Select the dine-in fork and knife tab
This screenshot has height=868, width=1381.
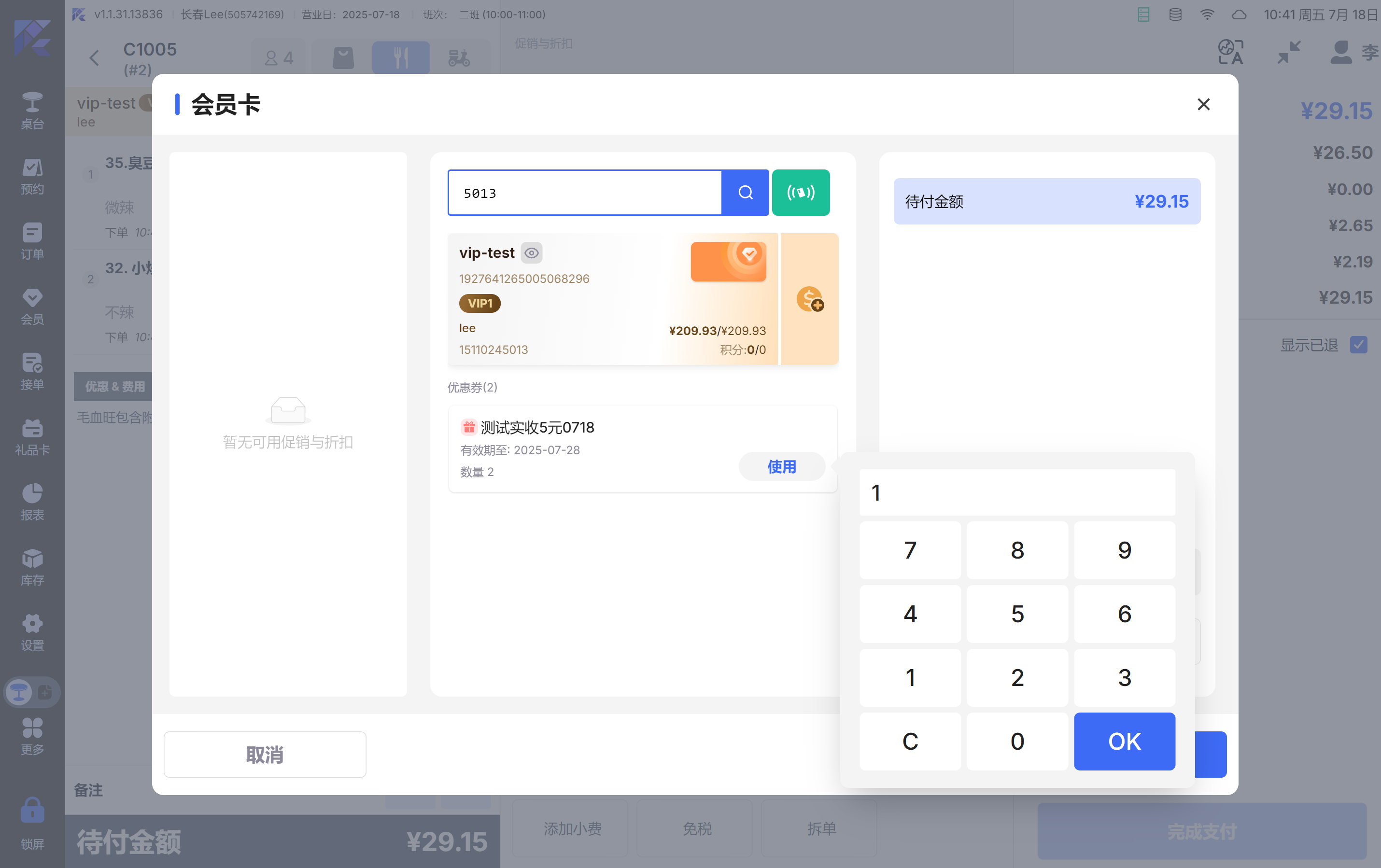[x=401, y=57]
